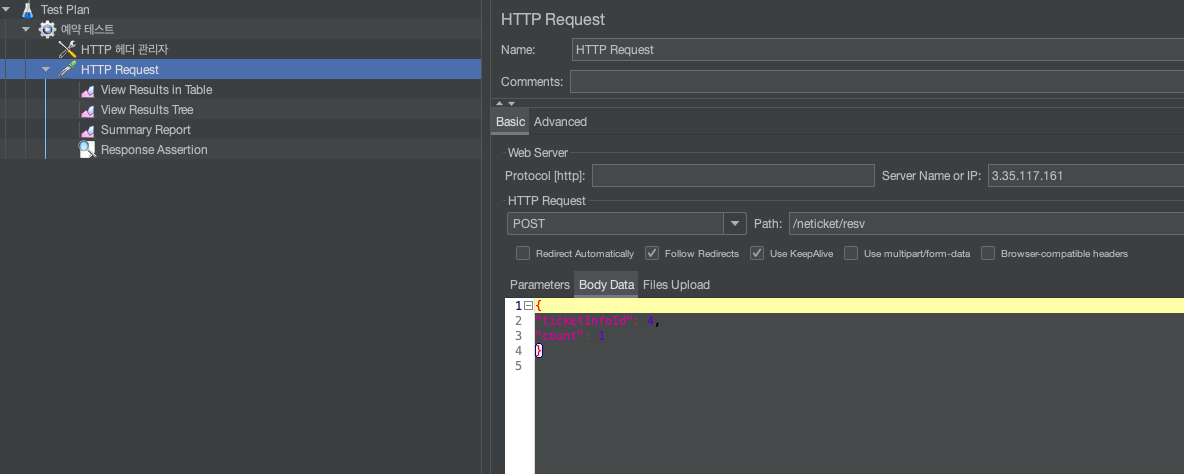Open the Parameters tab
Viewport: 1184px width, 474px height.
pos(539,285)
